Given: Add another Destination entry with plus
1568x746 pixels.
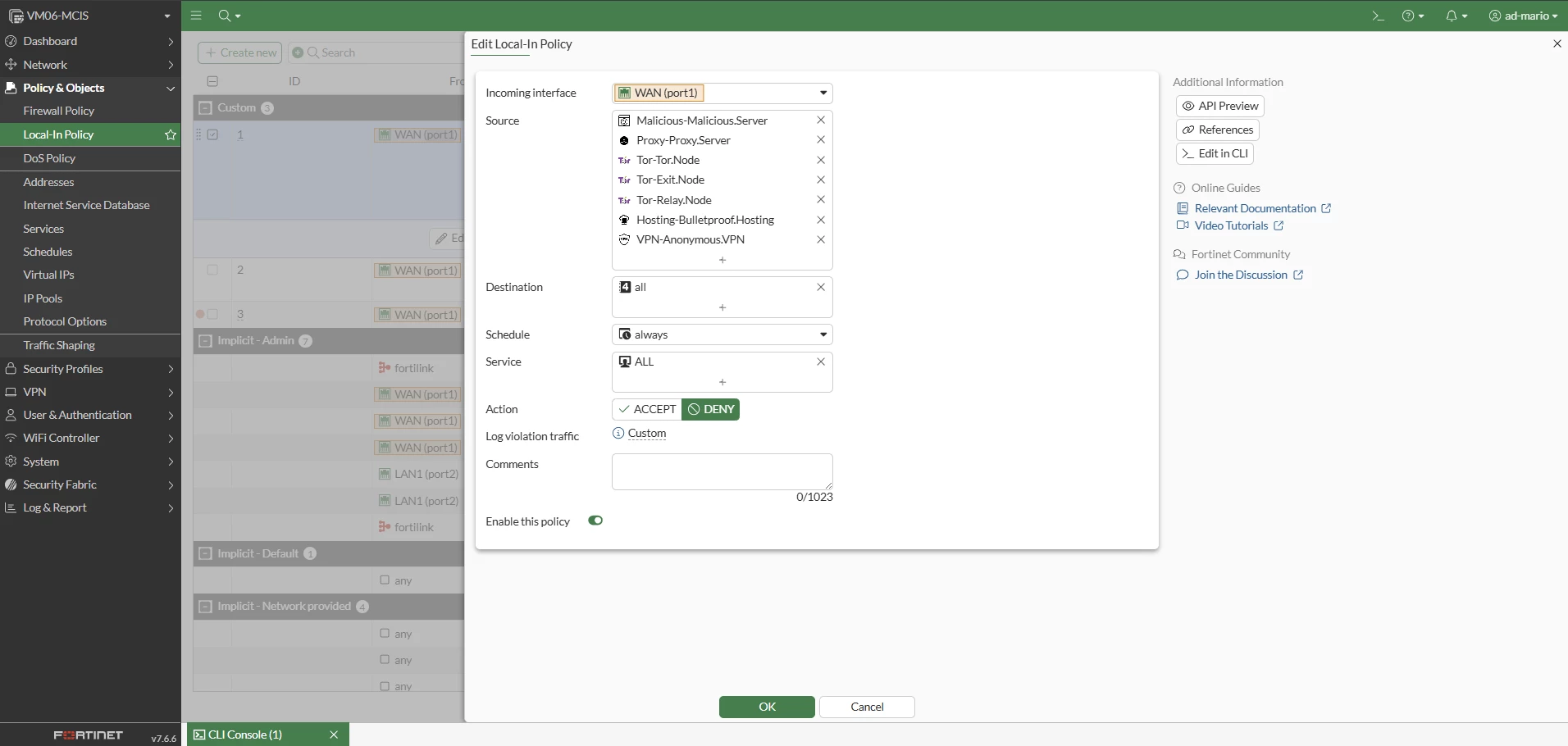Looking at the screenshot, I should pos(722,307).
